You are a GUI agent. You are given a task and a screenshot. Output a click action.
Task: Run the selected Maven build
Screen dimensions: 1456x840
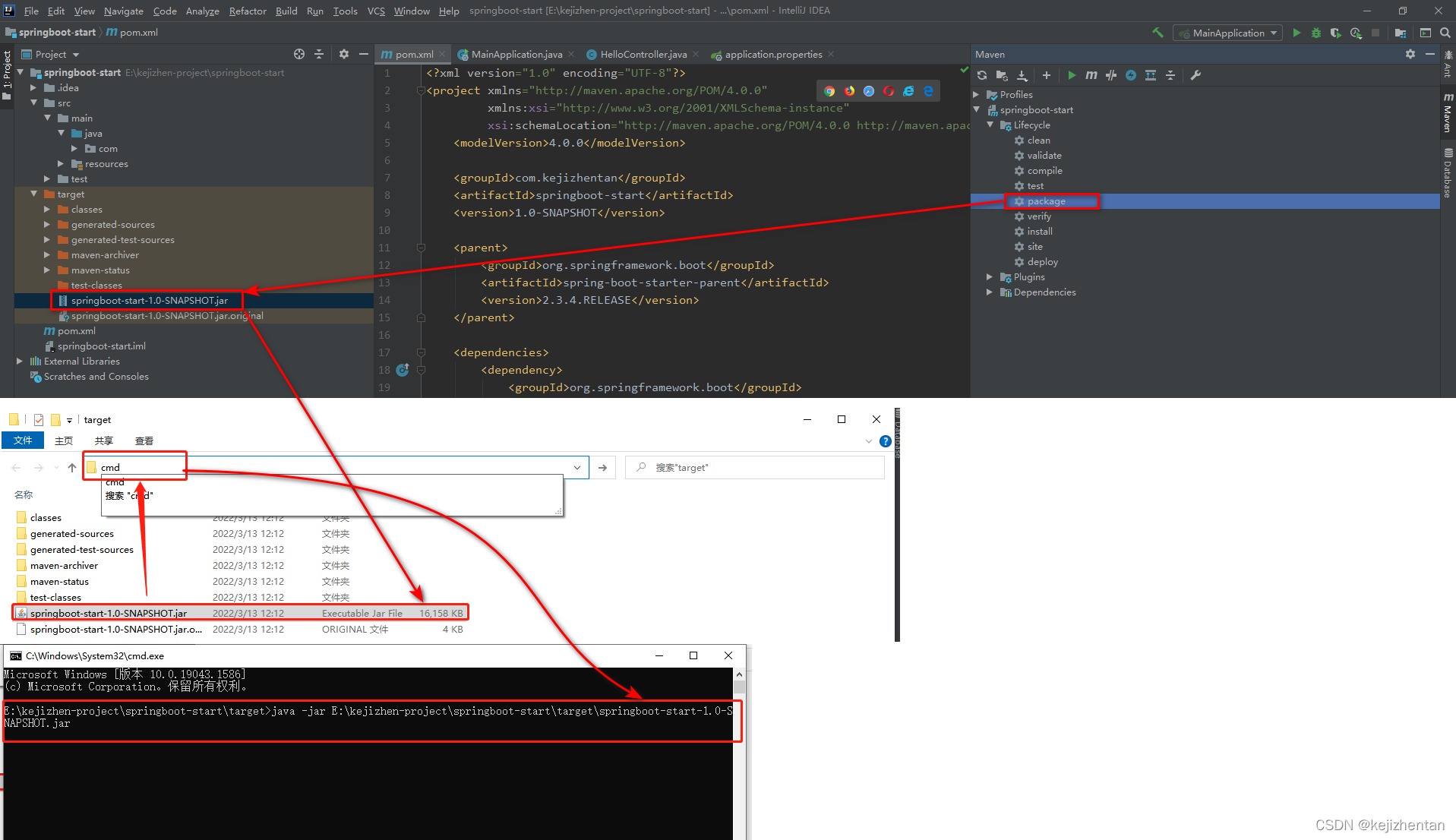(x=1072, y=75)
